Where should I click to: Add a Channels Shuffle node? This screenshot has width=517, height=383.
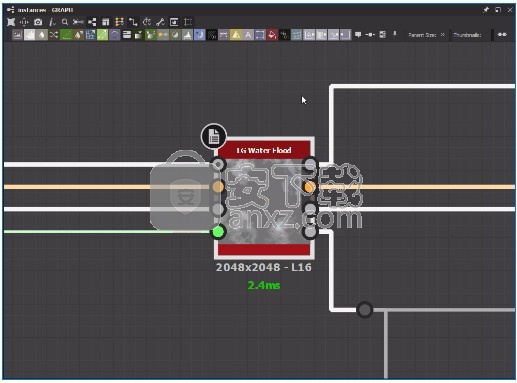pyautogui.click(x=54, y=35)
